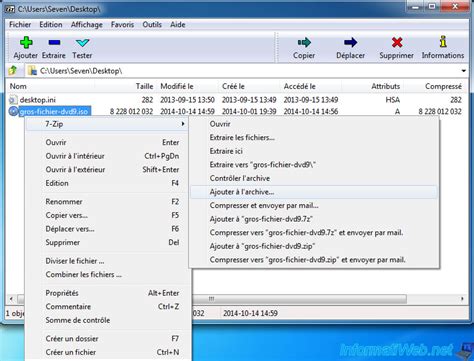Expand the 7-Zip submenu arrow
Screen dimensions: 474x361
pyautogui.click(x=183, y=124)
